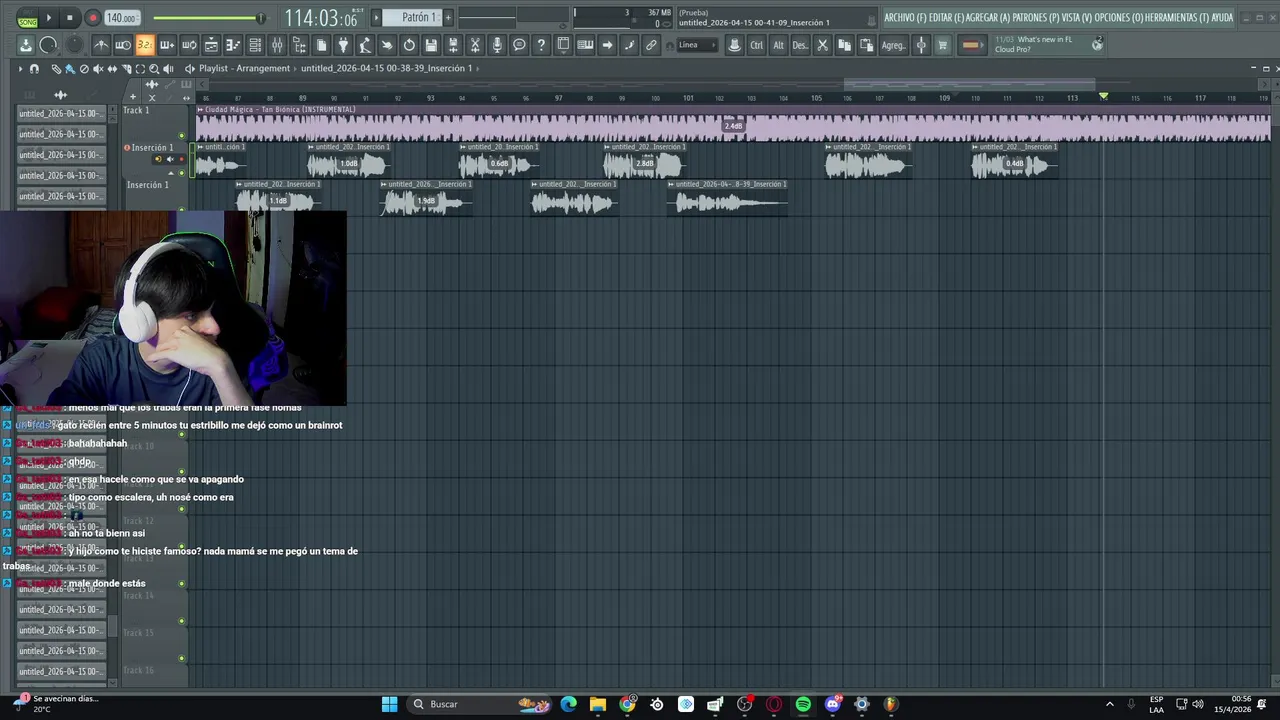Screen dimensions: 1280x720
Task: Click the undo history circular arrow icon
Action: coord(409,45)
